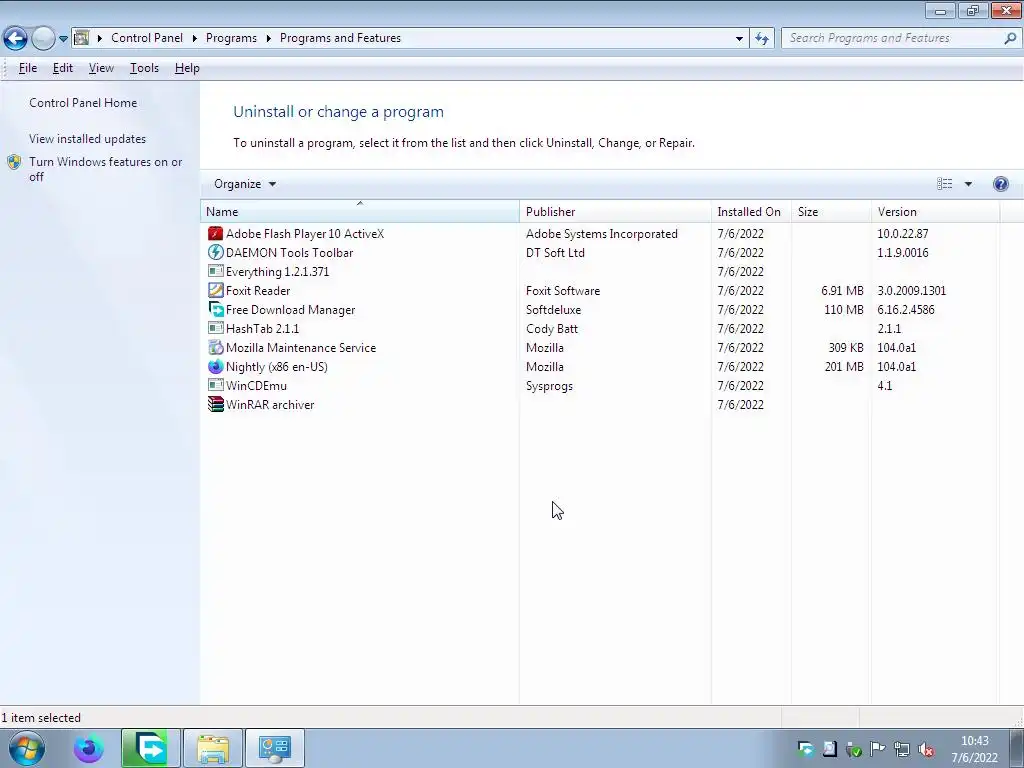Sort by the Version column header

935,212
